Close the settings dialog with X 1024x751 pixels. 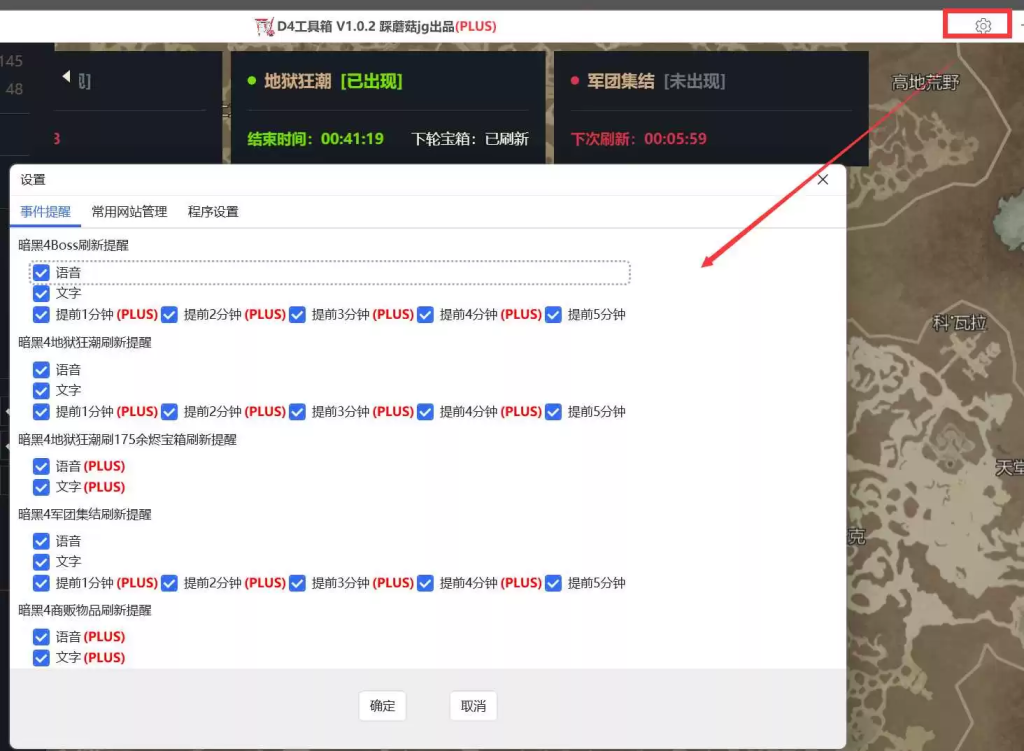[822, 180]
